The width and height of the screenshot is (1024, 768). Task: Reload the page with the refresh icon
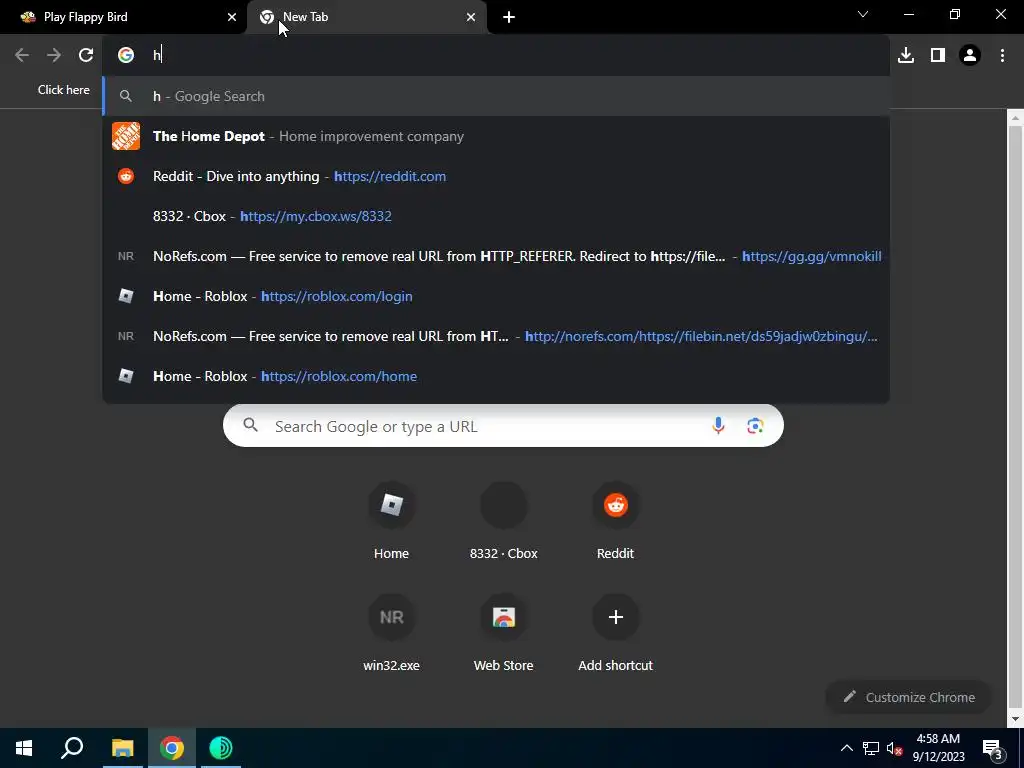click(x=86, y=56)
